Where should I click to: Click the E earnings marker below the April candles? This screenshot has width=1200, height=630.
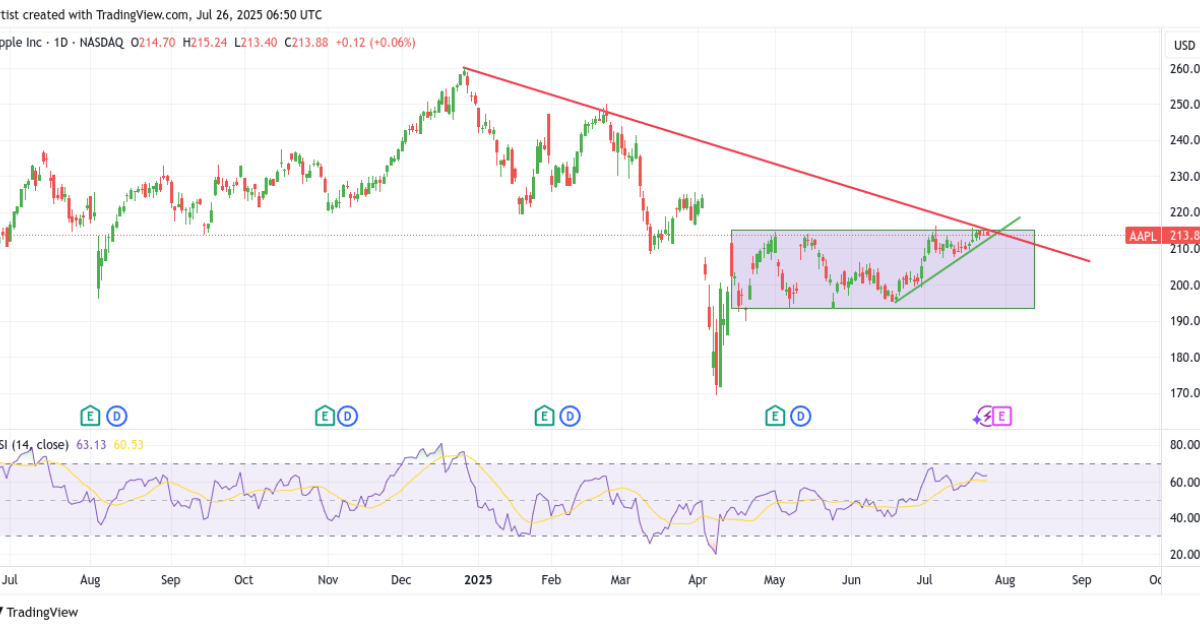775,415
